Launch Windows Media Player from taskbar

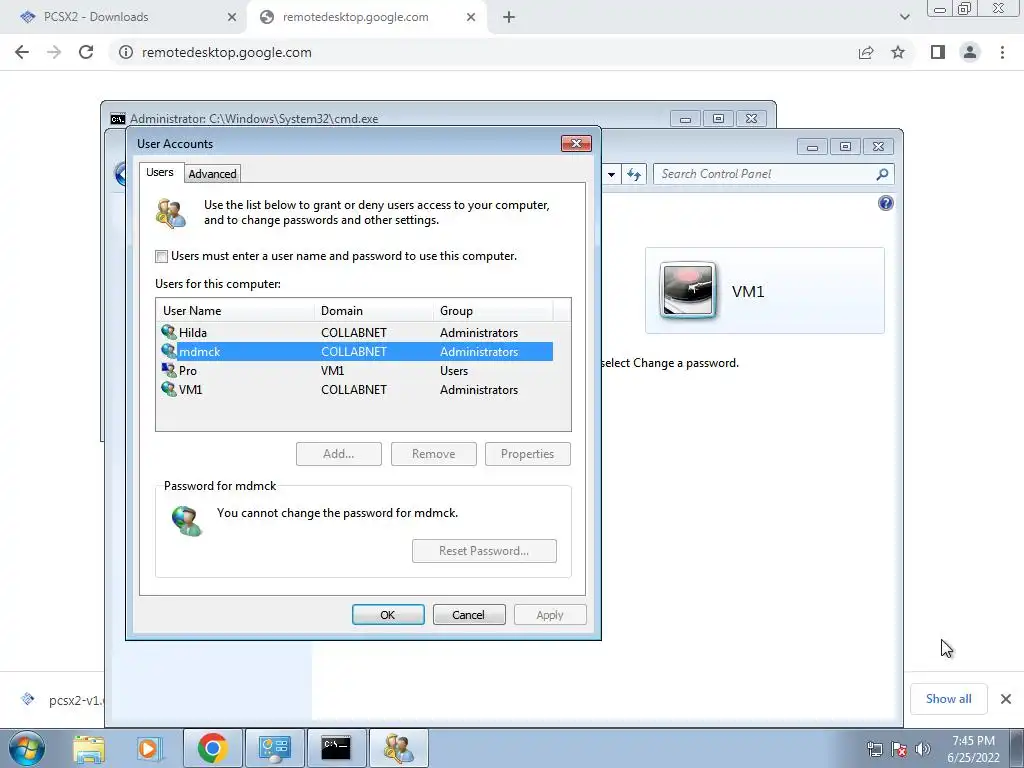pyautogui.click(x=148, y=748)
